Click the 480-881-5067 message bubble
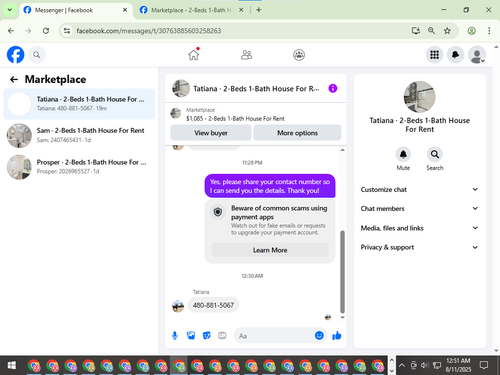This screenshot has width=500, height=375. 213,305
